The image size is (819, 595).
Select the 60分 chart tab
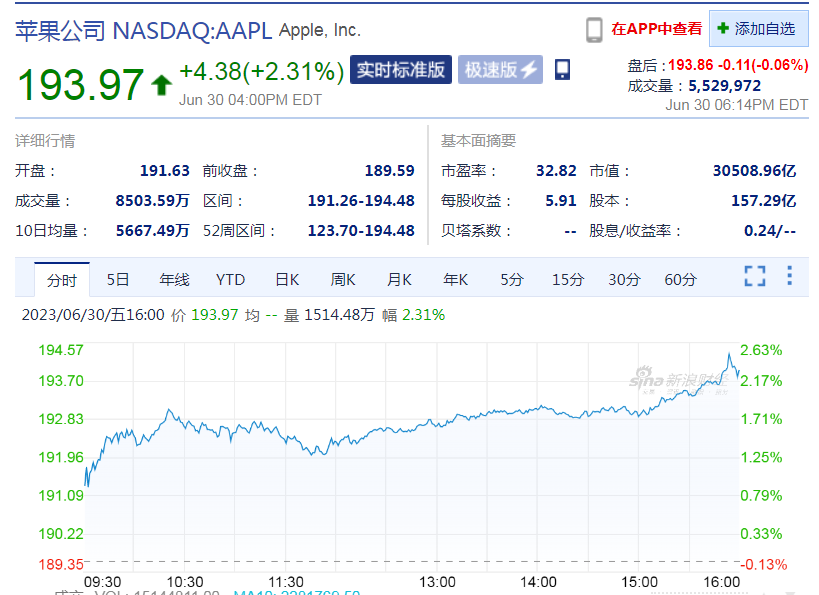point(681,279)
